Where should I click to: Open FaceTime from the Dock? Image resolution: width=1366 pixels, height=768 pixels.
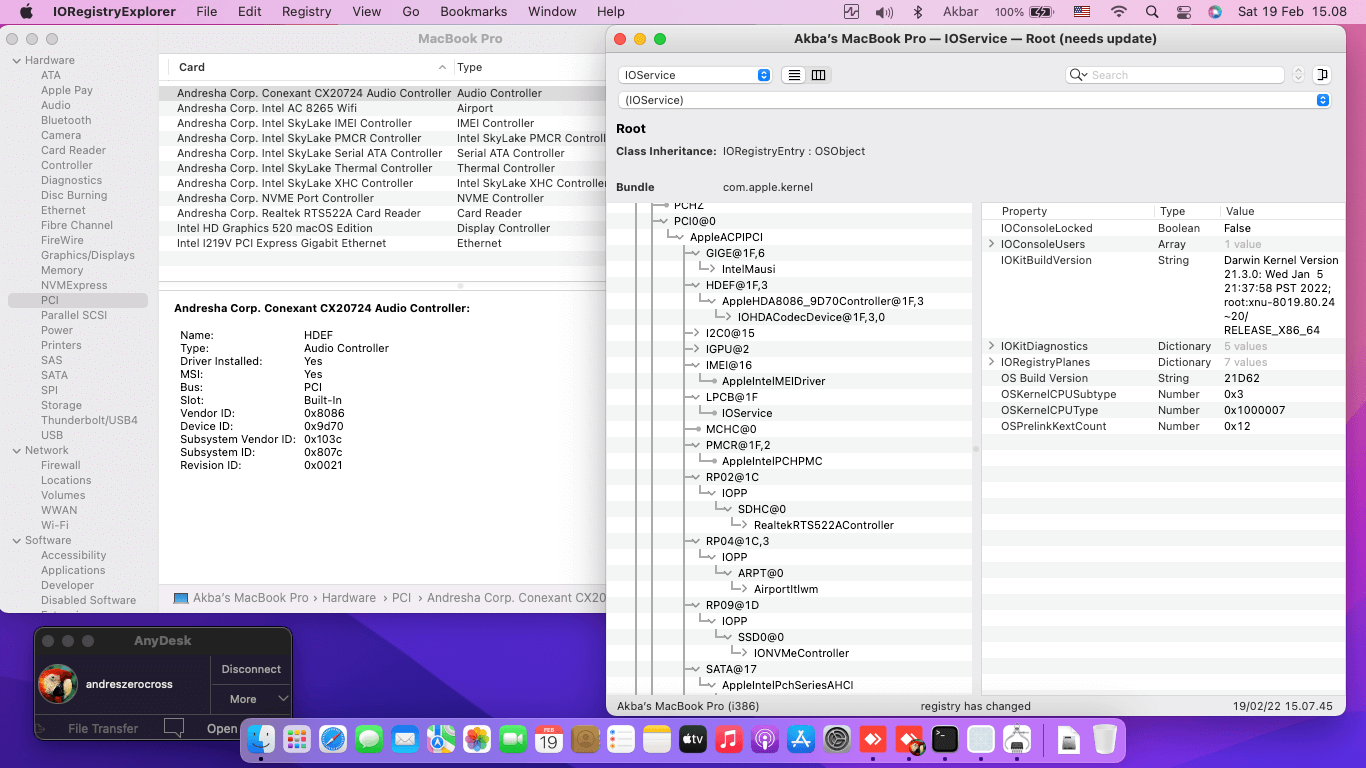point(513,739)
